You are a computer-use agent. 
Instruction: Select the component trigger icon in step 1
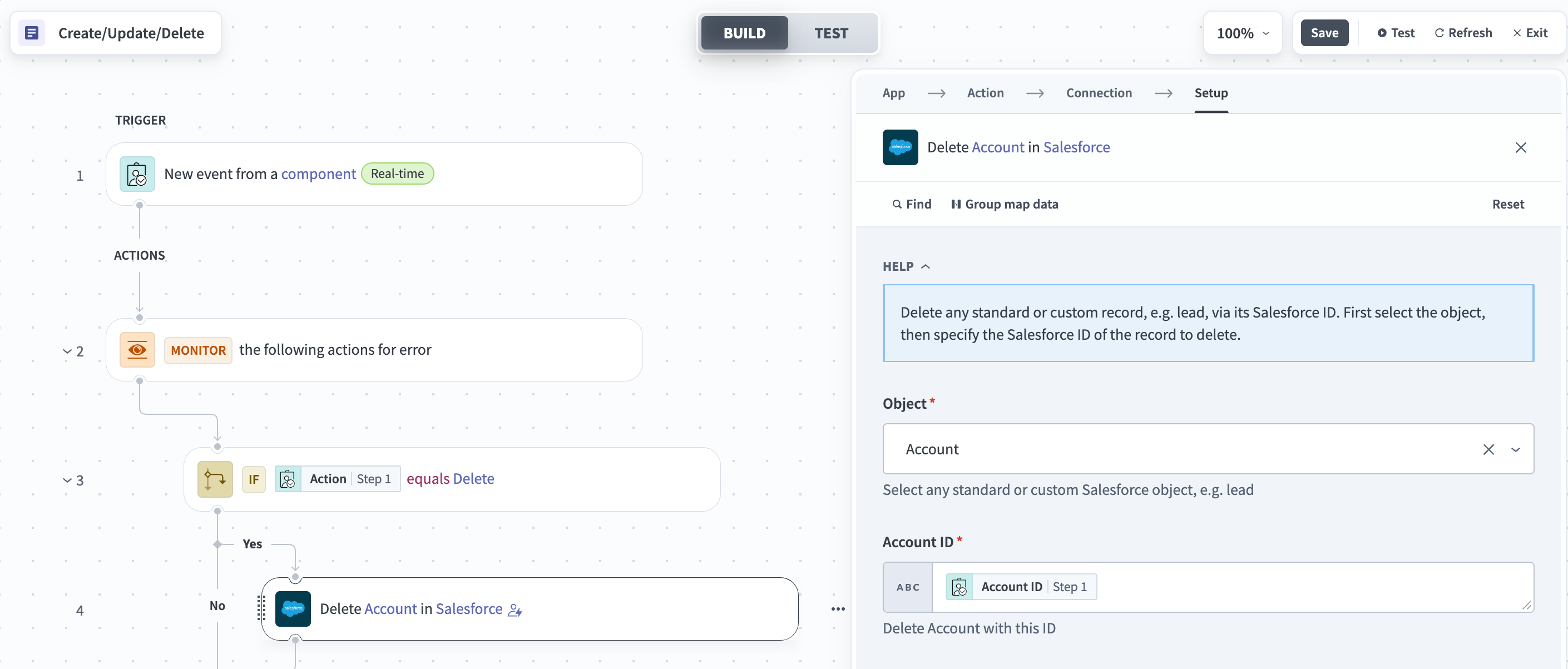coord(137,174)
